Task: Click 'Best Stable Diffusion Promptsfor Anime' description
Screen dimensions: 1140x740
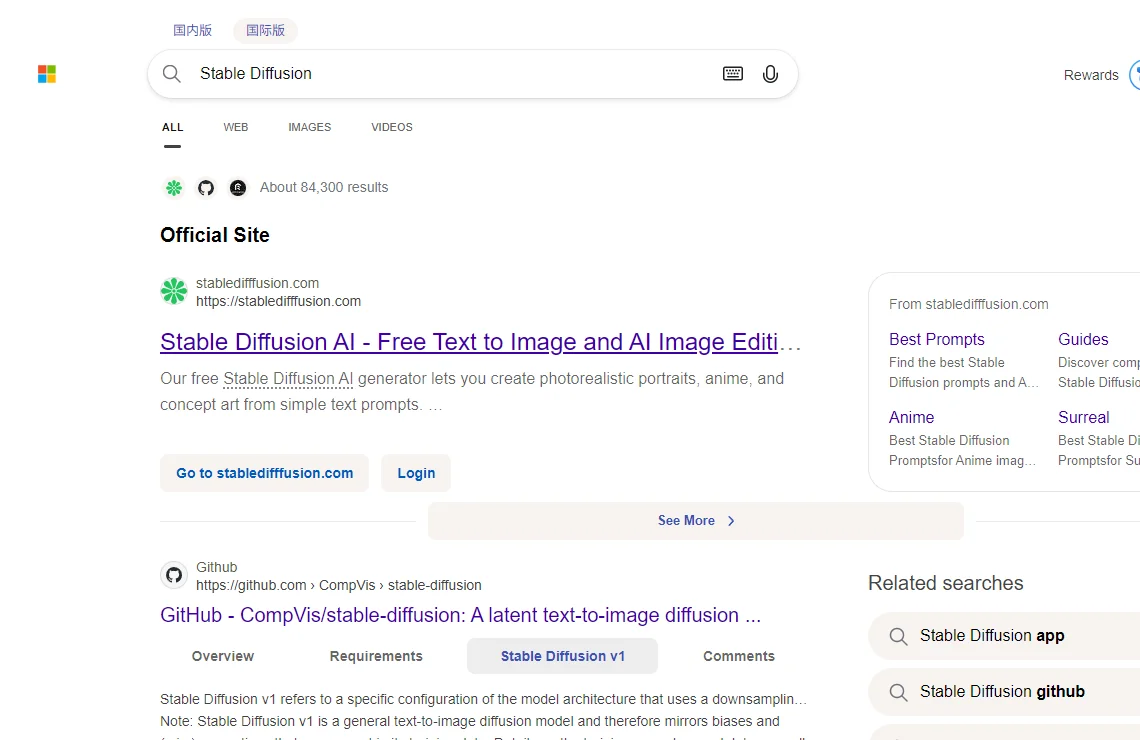Action: [x=962, y=450]
